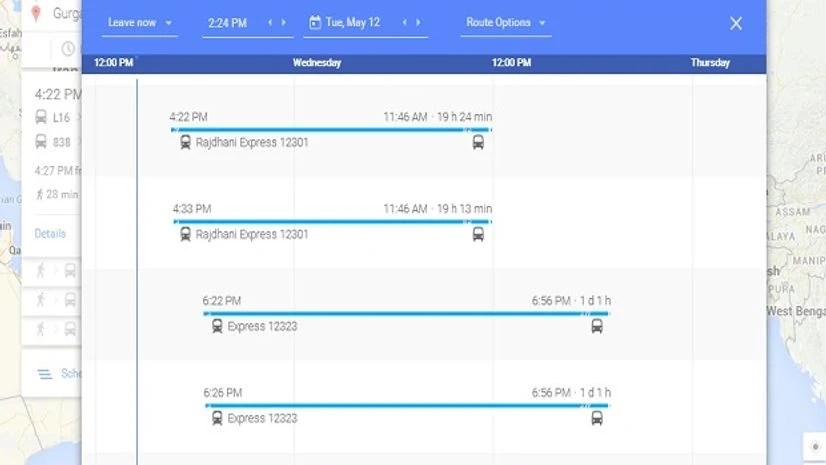Click bus icon ending the 6:22 PM route
The height and width of the screenshot is (465, 826).
point(597,326)
